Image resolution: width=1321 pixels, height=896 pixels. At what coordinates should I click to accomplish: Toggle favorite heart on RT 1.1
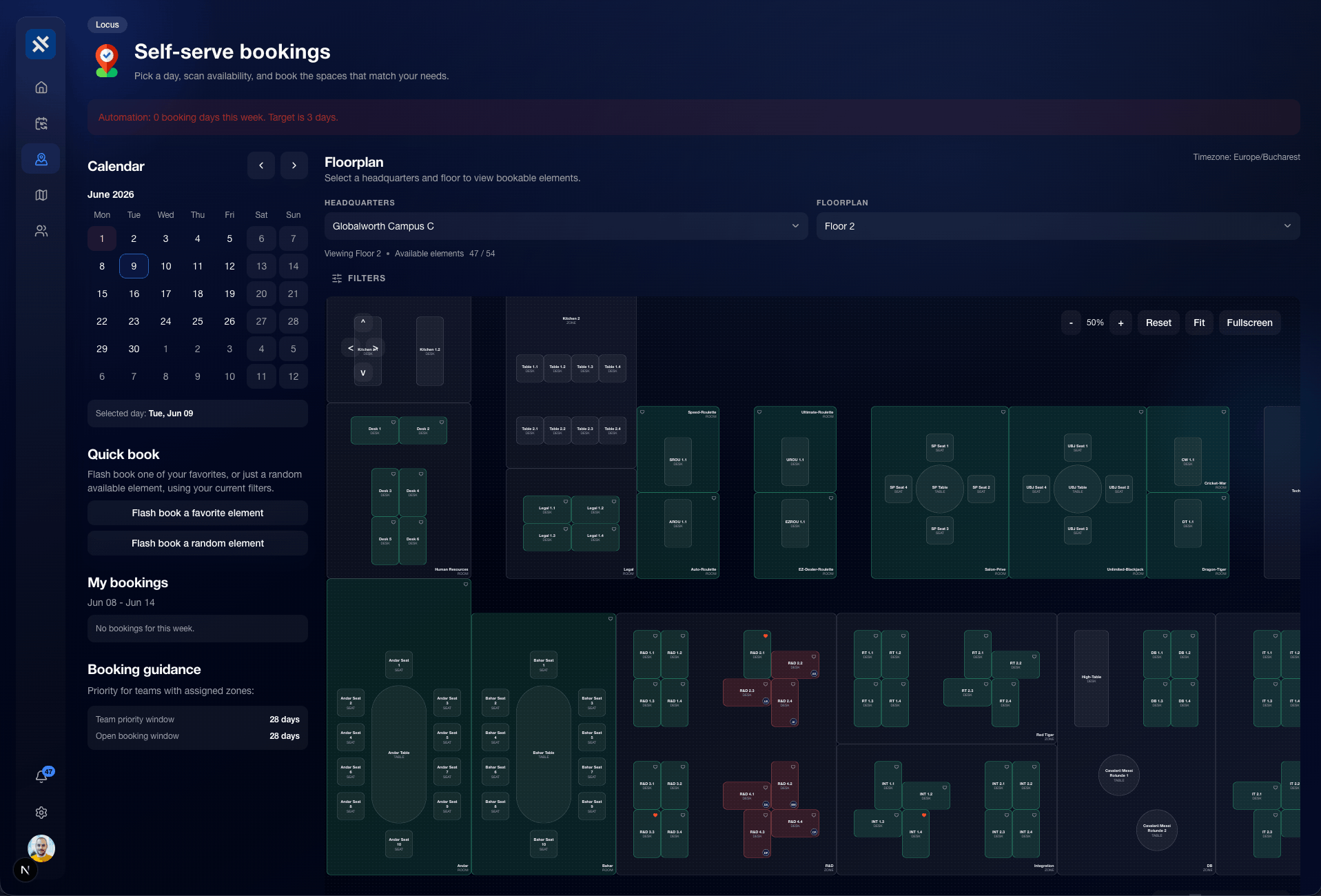[x=876, y=635]
